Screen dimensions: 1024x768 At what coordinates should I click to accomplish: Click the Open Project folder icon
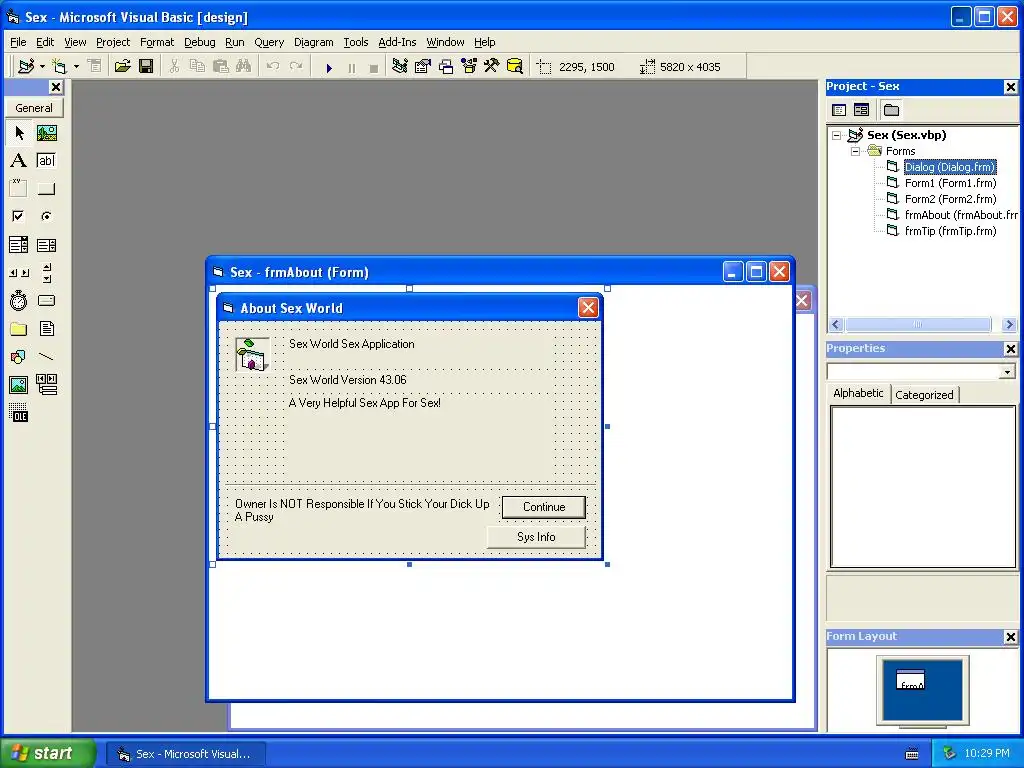(122, 67)
